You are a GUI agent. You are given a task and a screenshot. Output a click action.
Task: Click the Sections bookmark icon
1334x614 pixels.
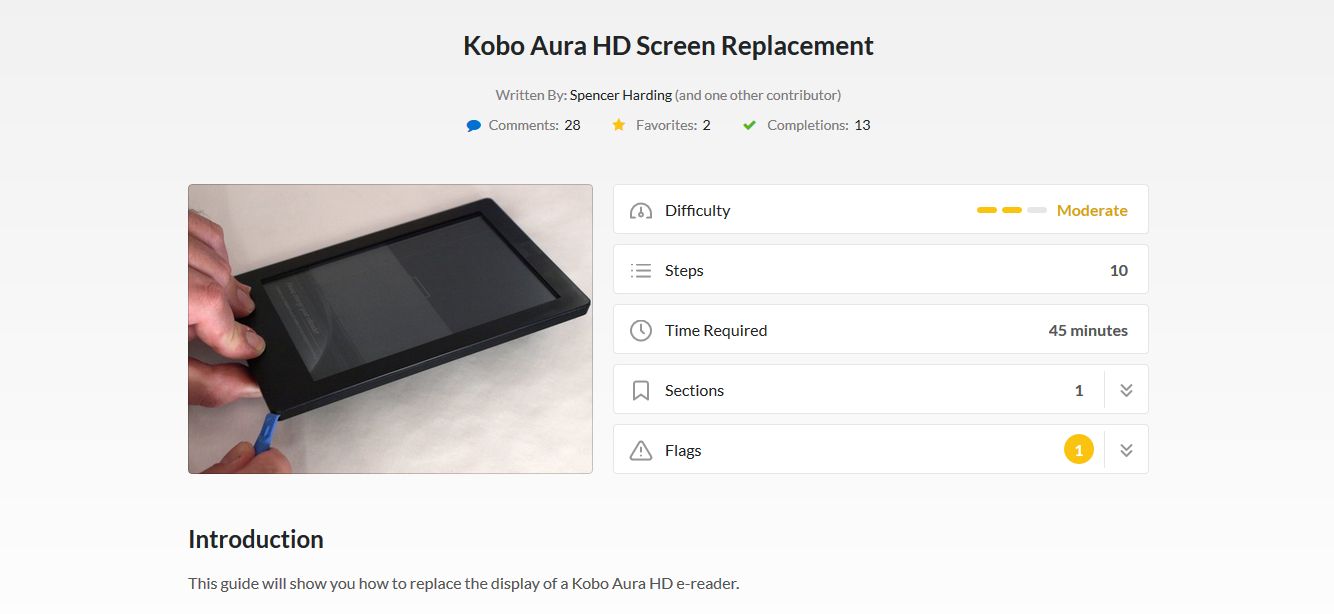(x=640, y=389)
